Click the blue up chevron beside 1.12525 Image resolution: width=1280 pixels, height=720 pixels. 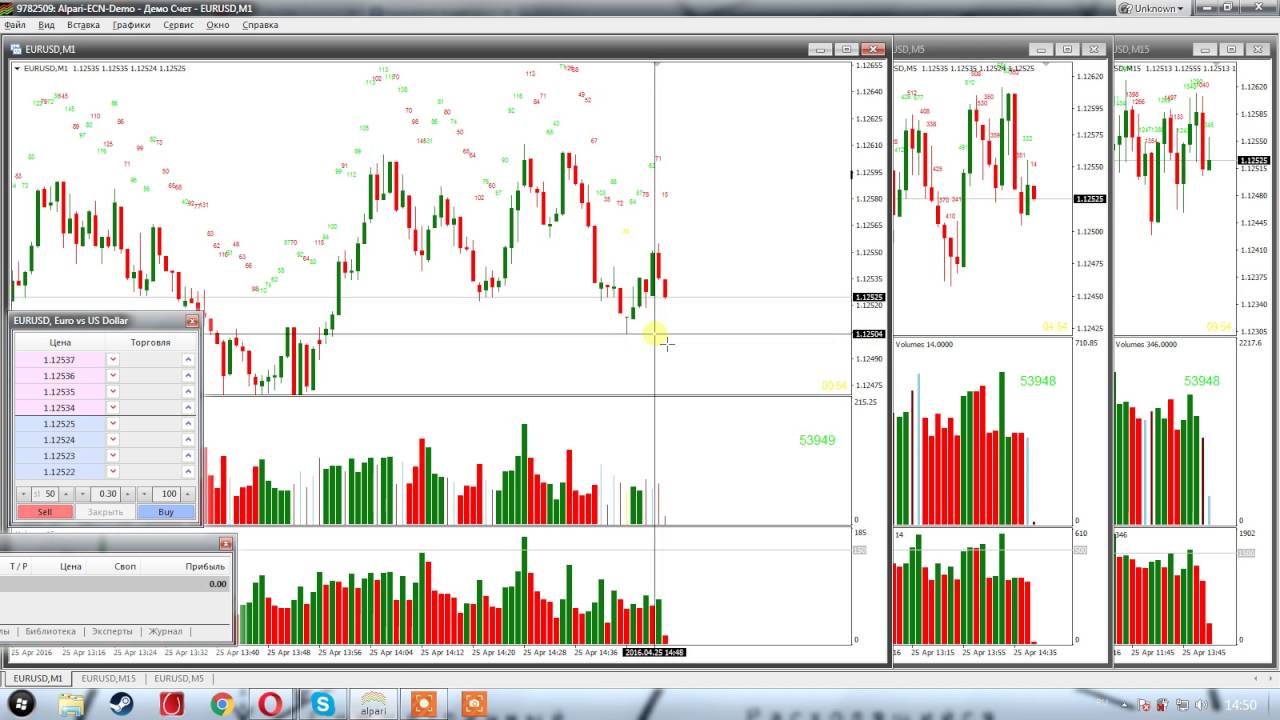(188, 423)
